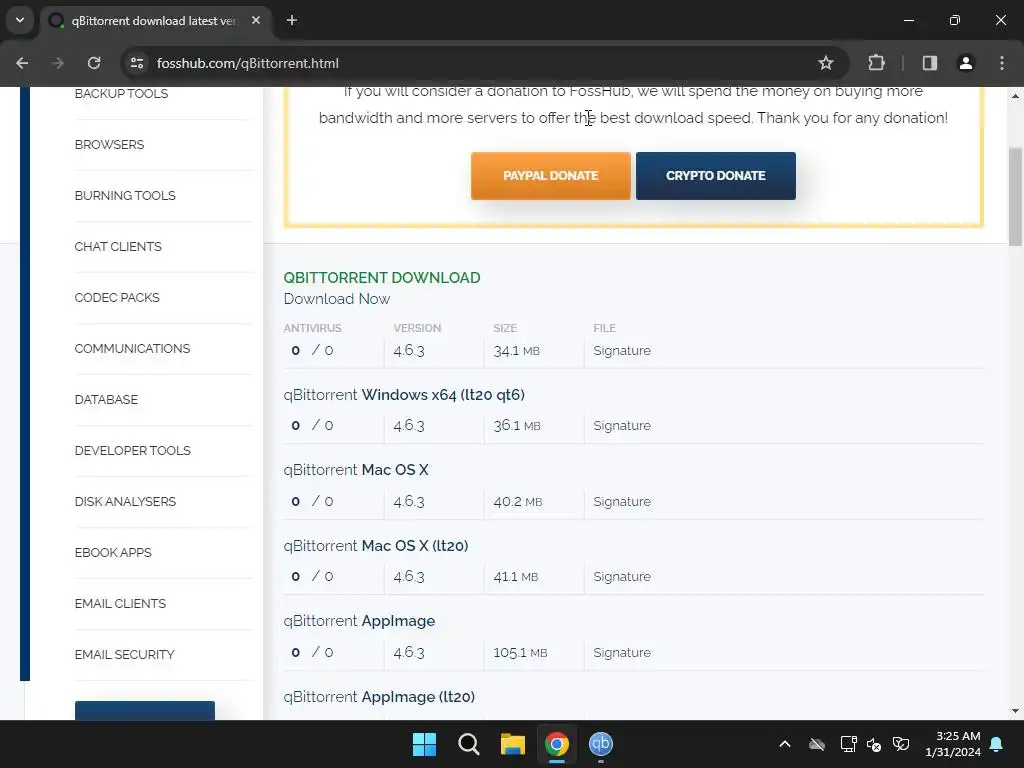Image resolution: width=1024 pixels, height=768 pixels.
Task: Open the clock and date panel
Action: [953, 744]
